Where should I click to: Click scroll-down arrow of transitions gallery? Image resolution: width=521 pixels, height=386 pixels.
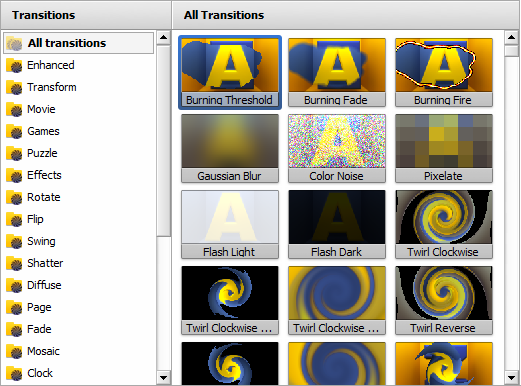click(511, 378)
